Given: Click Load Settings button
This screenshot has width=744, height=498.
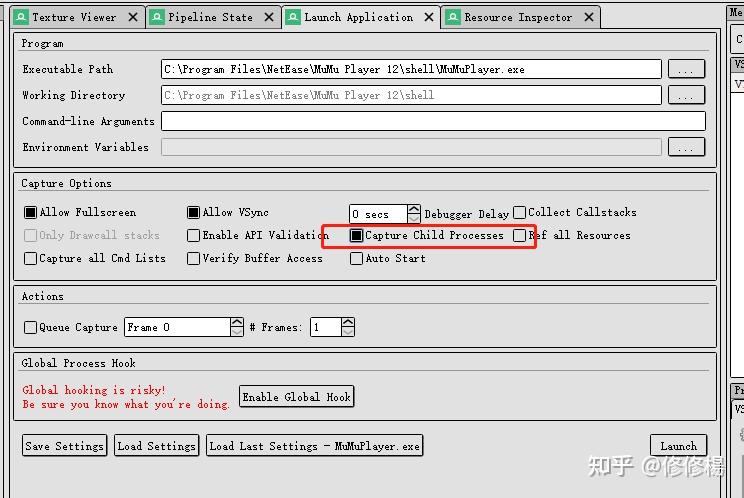Looking at the screenshot, I should coord(157,446).
